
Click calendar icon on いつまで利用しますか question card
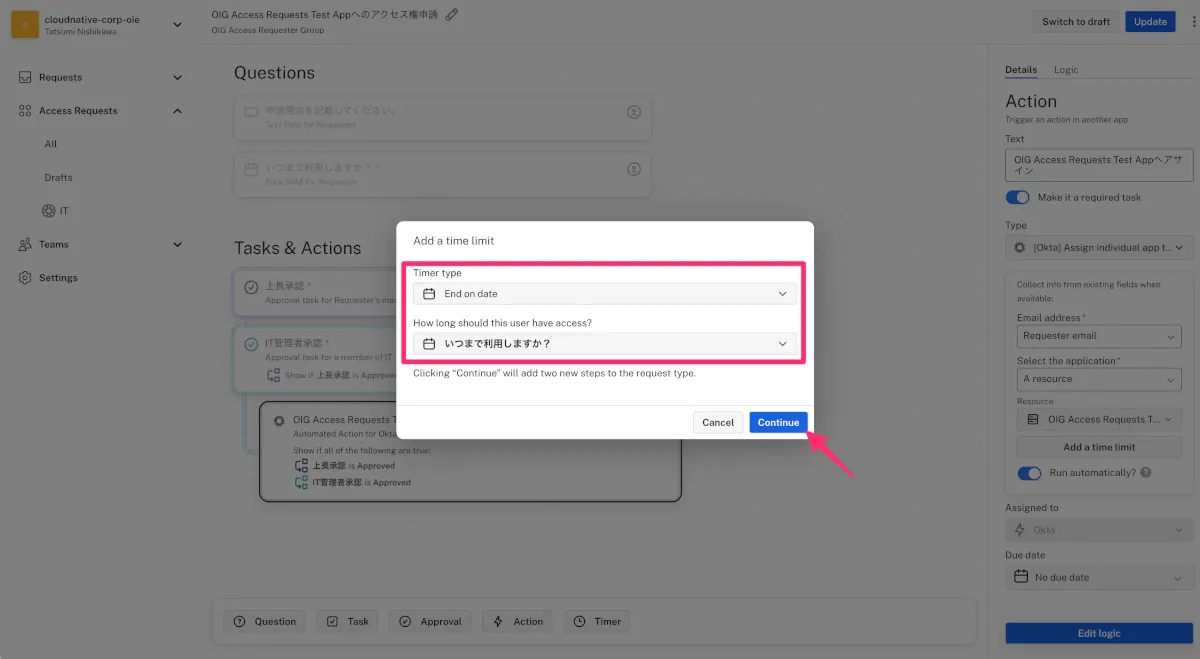251,169
